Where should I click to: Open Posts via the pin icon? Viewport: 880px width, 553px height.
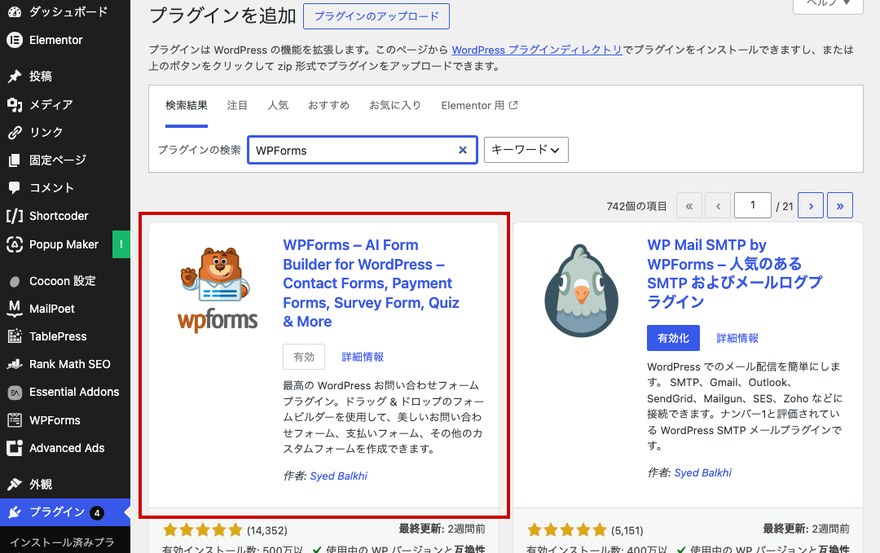[x=15, y=76]
